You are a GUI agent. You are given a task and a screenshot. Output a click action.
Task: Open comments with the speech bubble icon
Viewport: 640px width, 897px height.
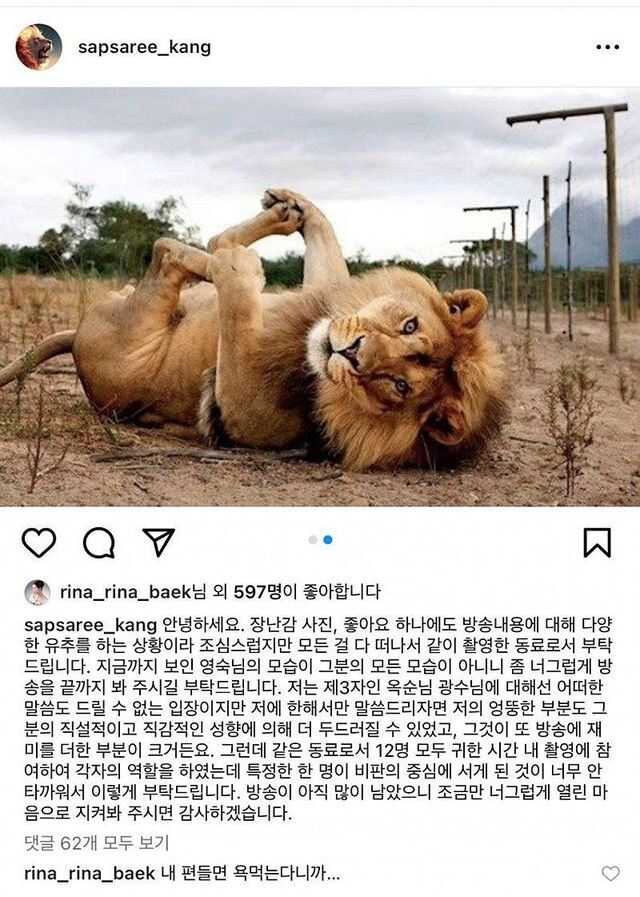[99, 542]
